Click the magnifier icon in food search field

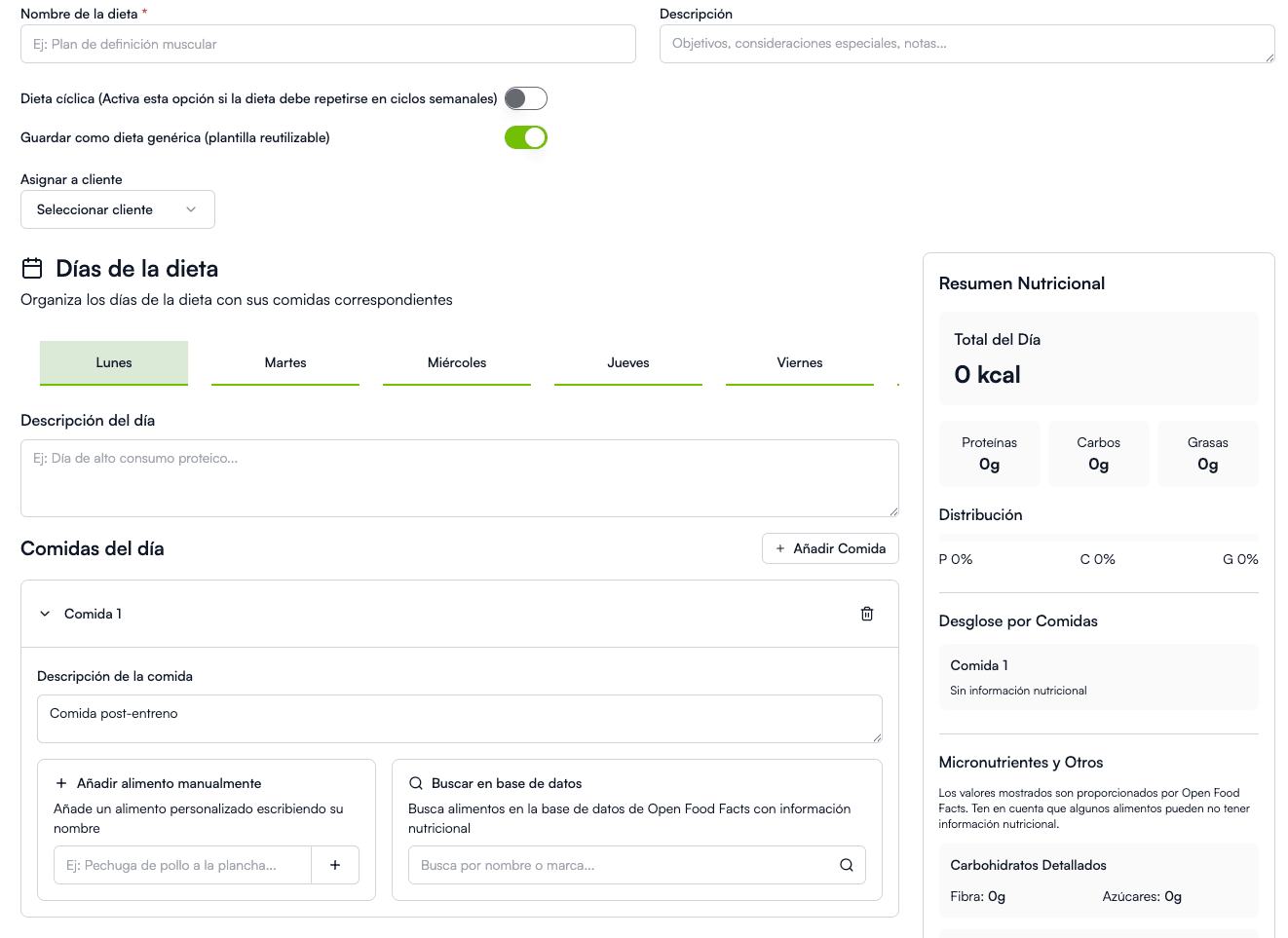pos(846,865)
